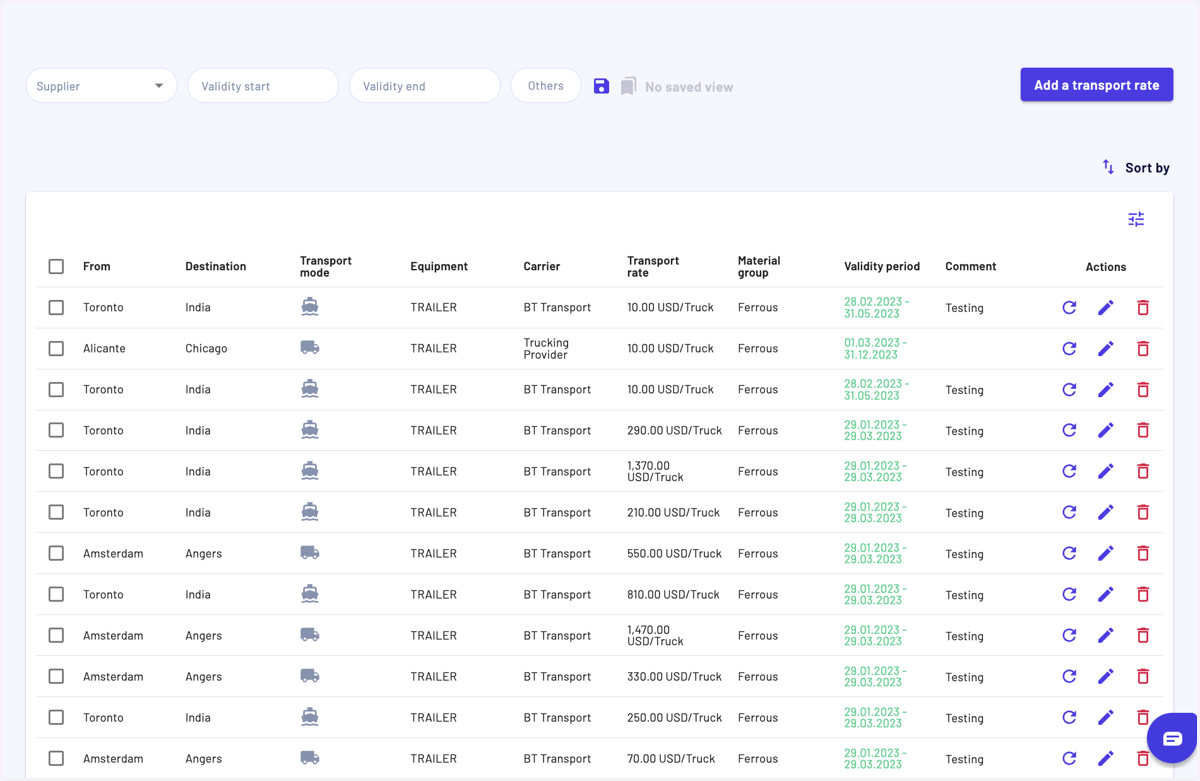
Task: Click the Equipment column header
Action: 439,266
